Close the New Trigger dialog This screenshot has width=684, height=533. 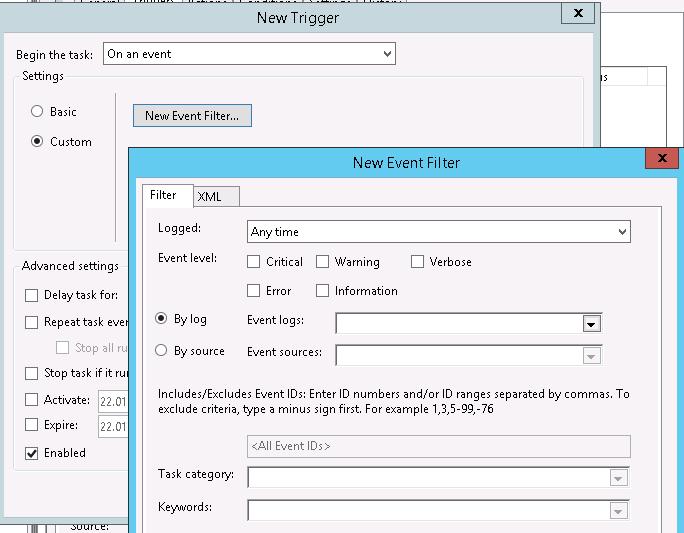(x=578, y=13)
